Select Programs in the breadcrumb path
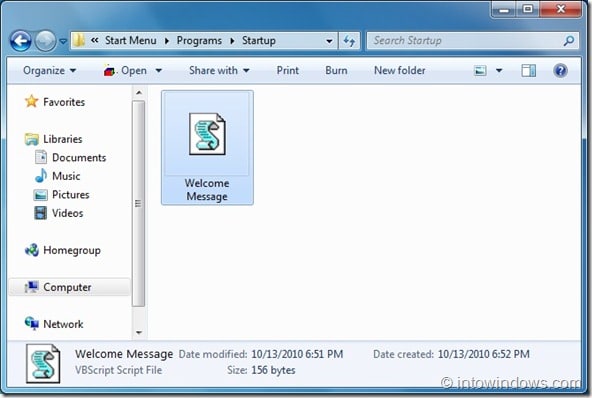The width and height of the screenshot is (592, 398). point(199,40)
